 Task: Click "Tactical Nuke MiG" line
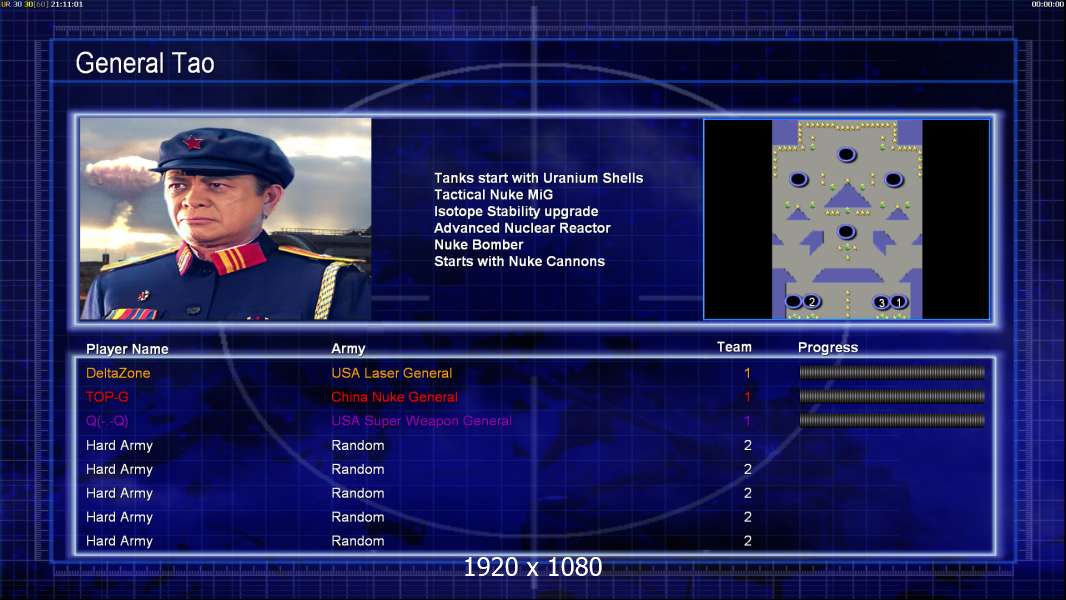click(494, 194)
